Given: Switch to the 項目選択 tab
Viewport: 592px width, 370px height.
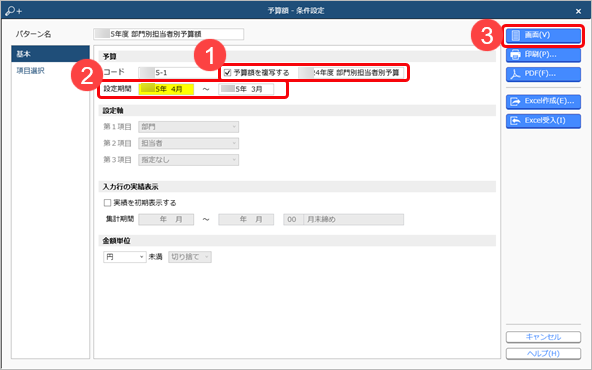Looking at the screenshot, I should click(x=31, y=71).
